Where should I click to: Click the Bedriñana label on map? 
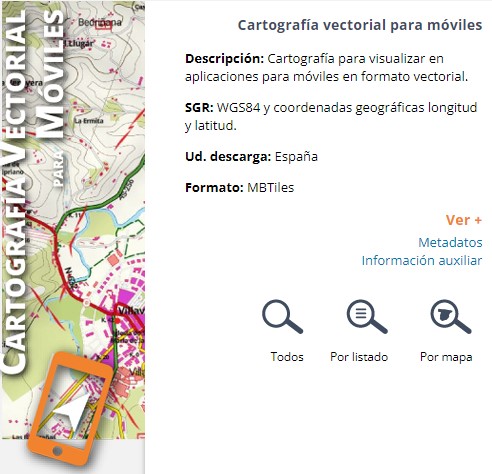click(100, 22)
